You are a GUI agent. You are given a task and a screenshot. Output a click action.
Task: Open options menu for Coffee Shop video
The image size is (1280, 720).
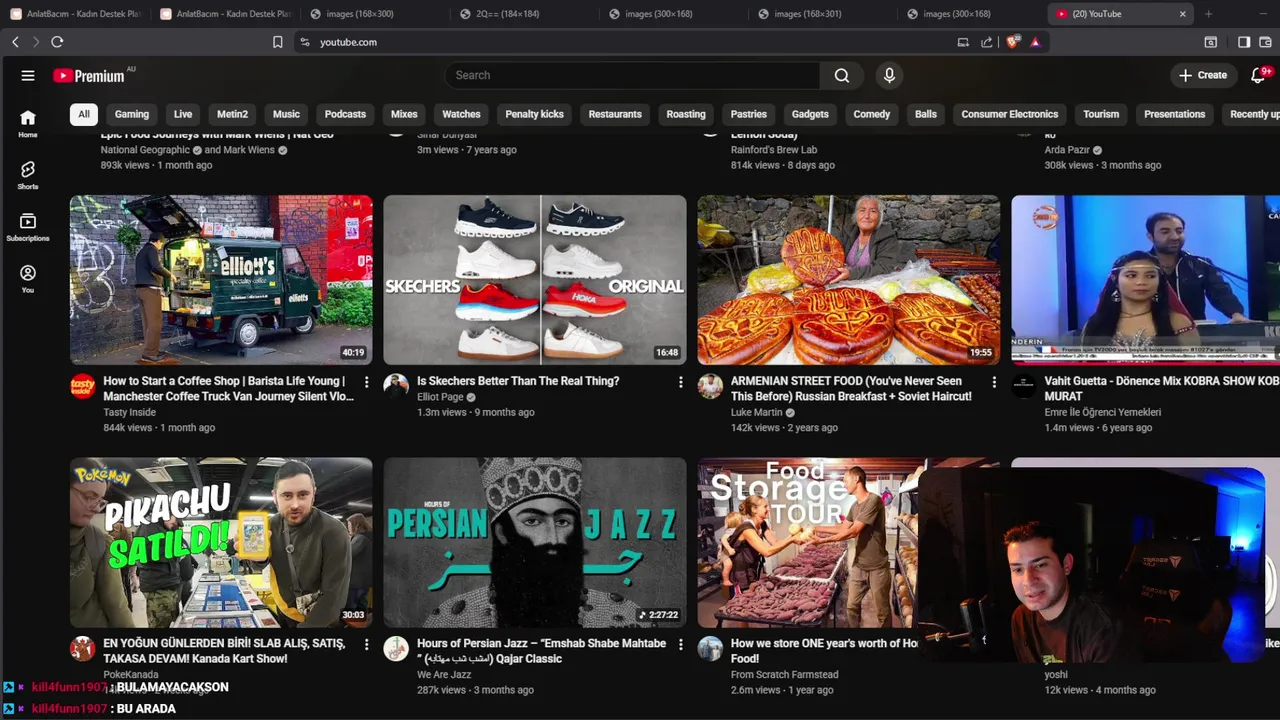366,382
